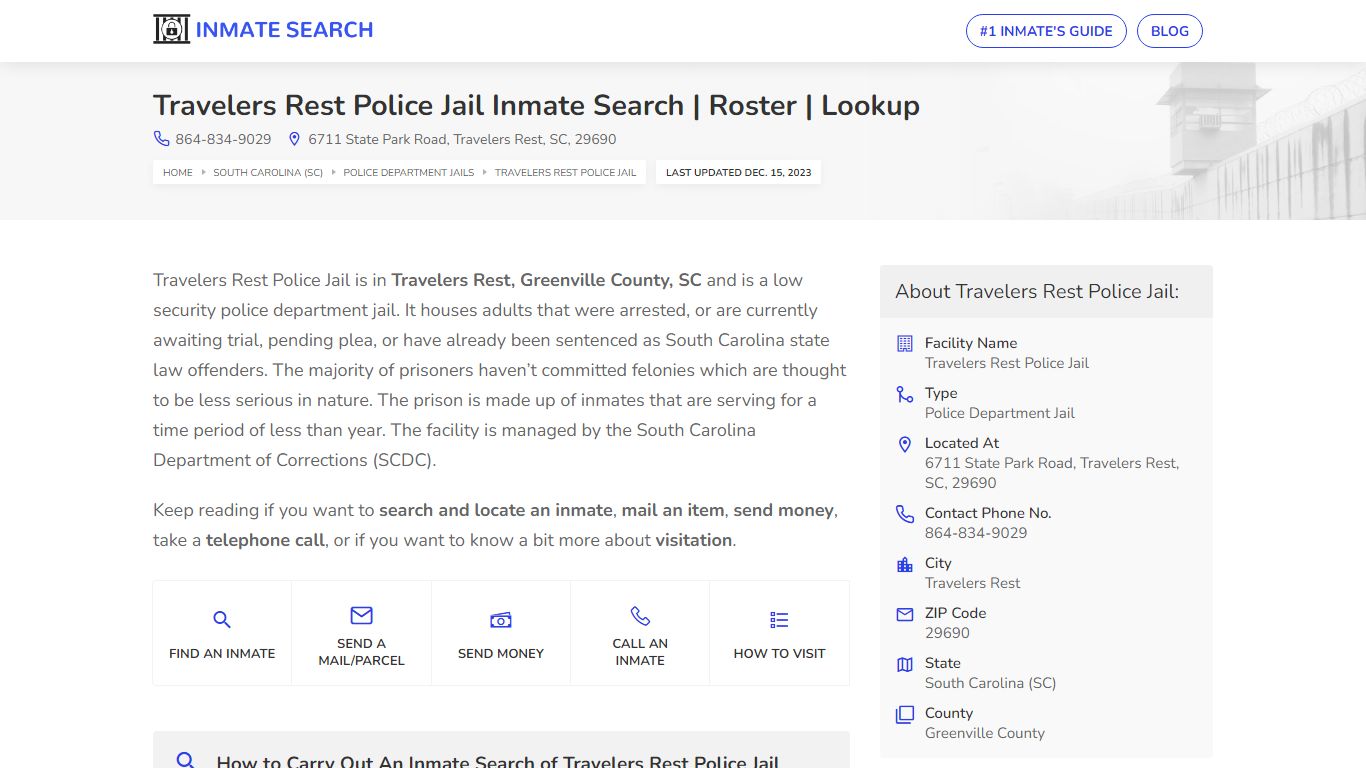Click the envelope icon above Send a Mail/Parcel
Viewport: 1366px width, 768px height.
click(361, 615)
